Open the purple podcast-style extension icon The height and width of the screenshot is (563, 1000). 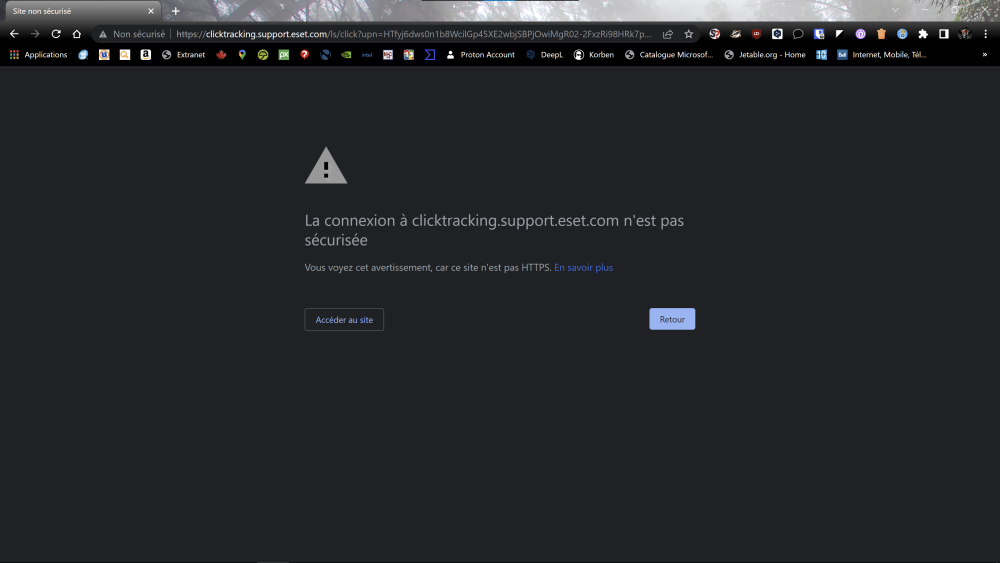click(x=860, y=34)
